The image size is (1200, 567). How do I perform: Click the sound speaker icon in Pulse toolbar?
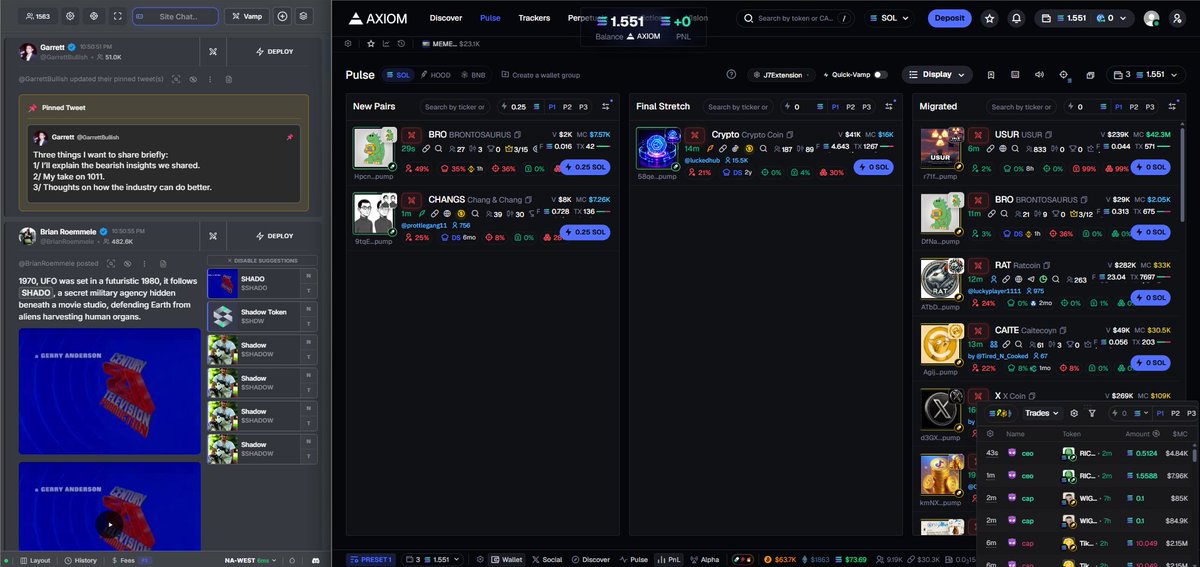point(1039,75)
